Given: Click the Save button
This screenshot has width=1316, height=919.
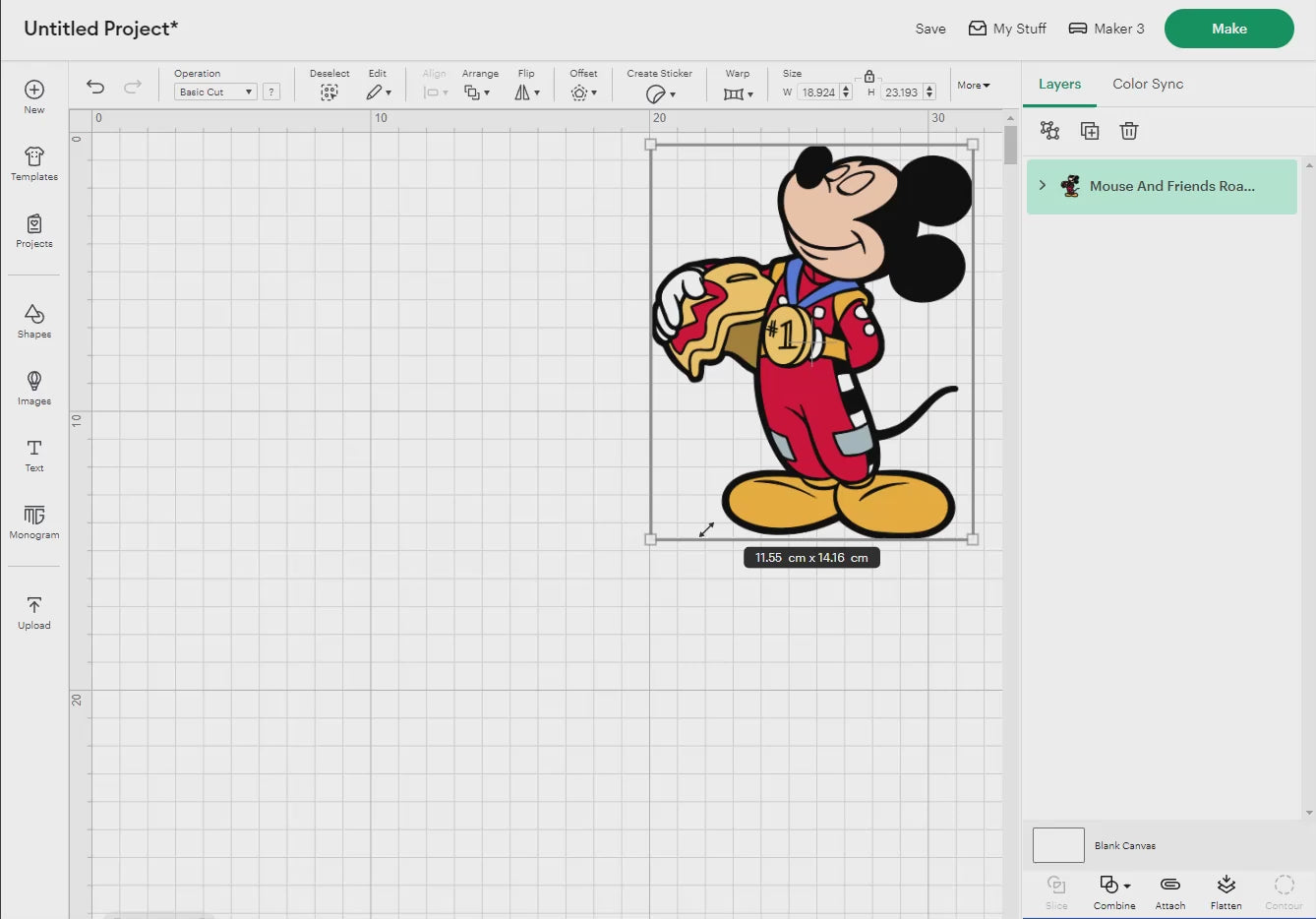Looking at the screenshot, I should click(x=930, y=29).
